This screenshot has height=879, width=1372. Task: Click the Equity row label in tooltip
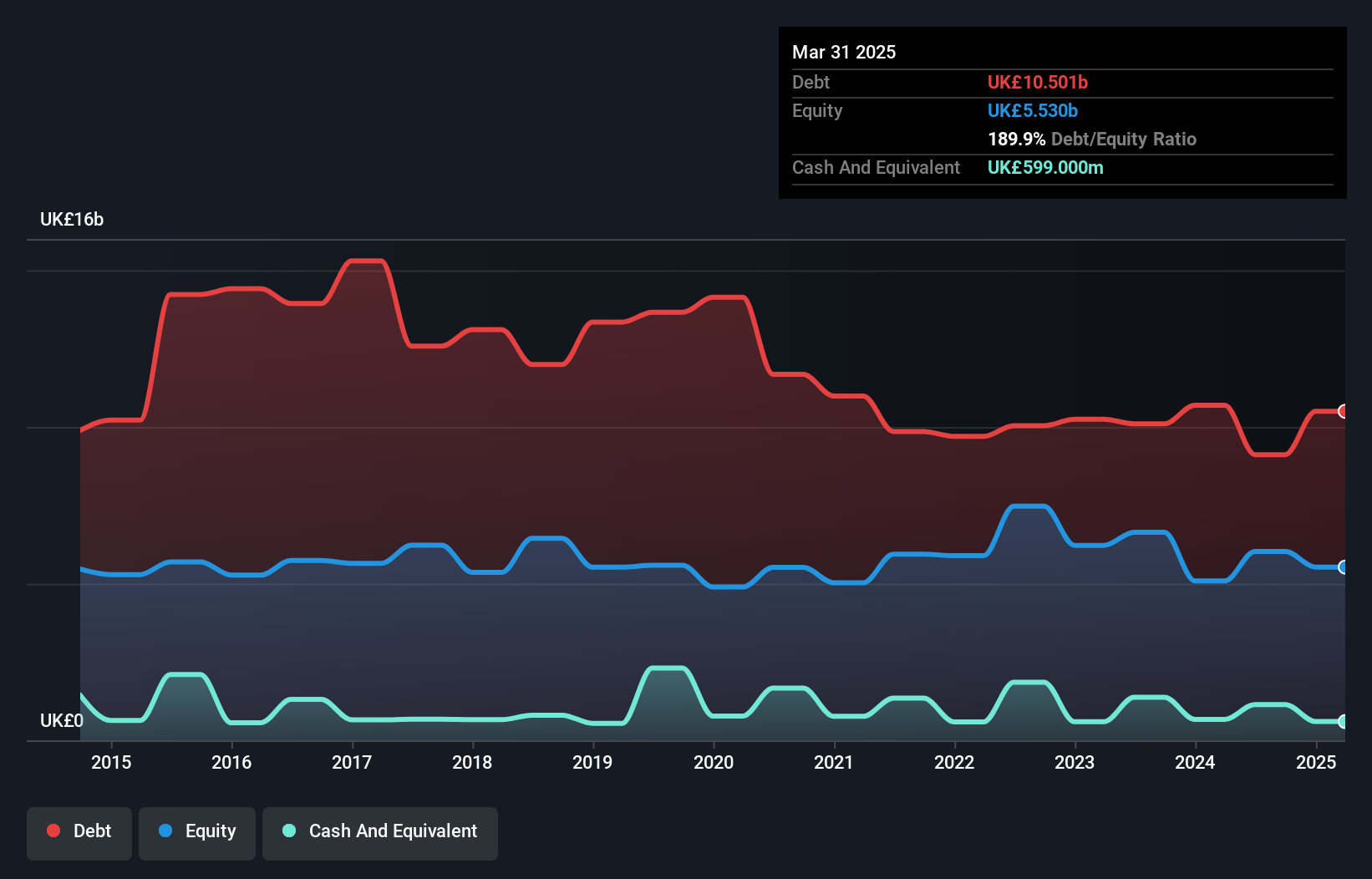(x=817, y=111)
